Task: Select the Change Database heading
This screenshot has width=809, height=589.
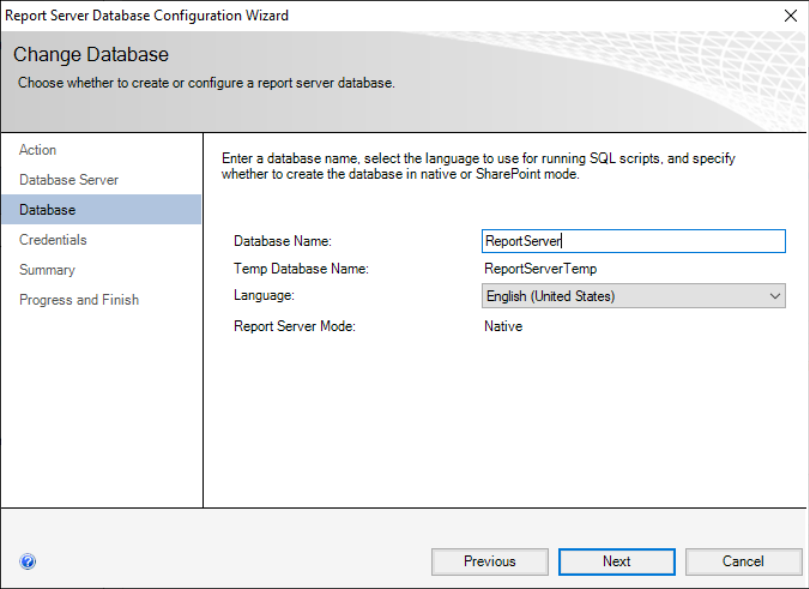Action: (91, 55)
